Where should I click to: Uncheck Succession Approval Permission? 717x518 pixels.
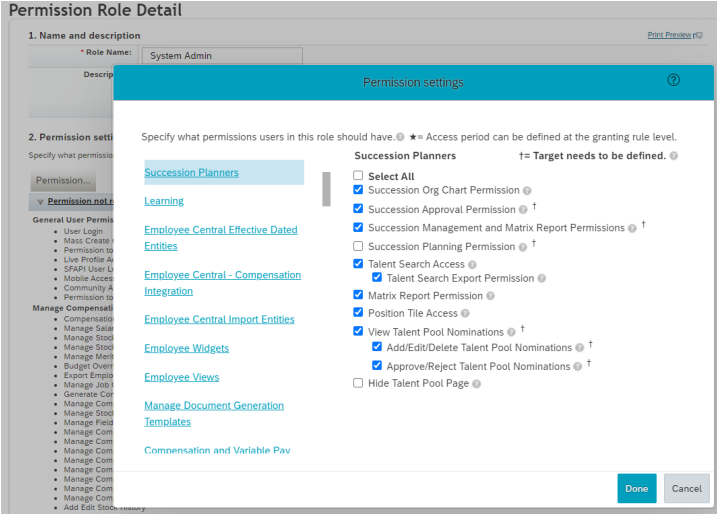(358, 209)
